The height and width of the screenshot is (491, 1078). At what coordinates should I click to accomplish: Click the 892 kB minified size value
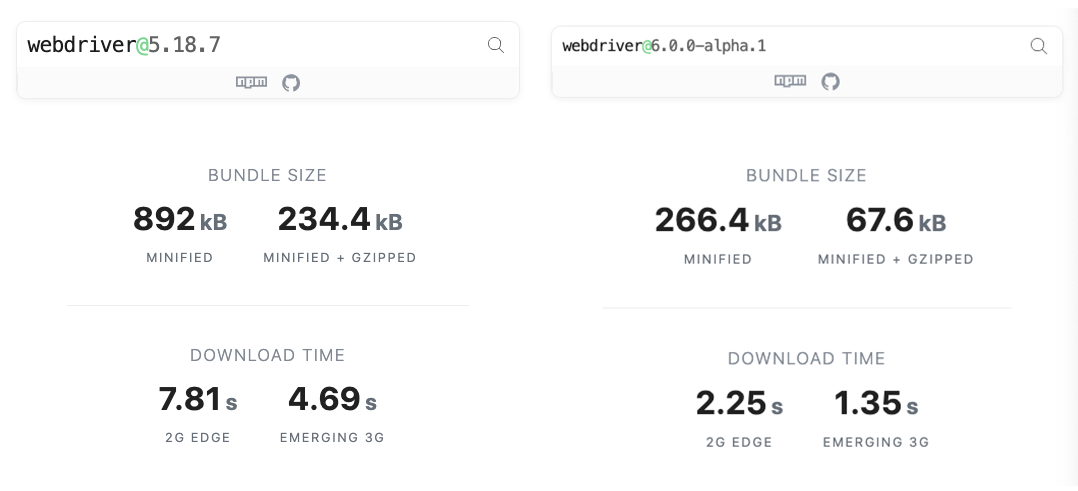pyautogui.click(x=180, y=219)
